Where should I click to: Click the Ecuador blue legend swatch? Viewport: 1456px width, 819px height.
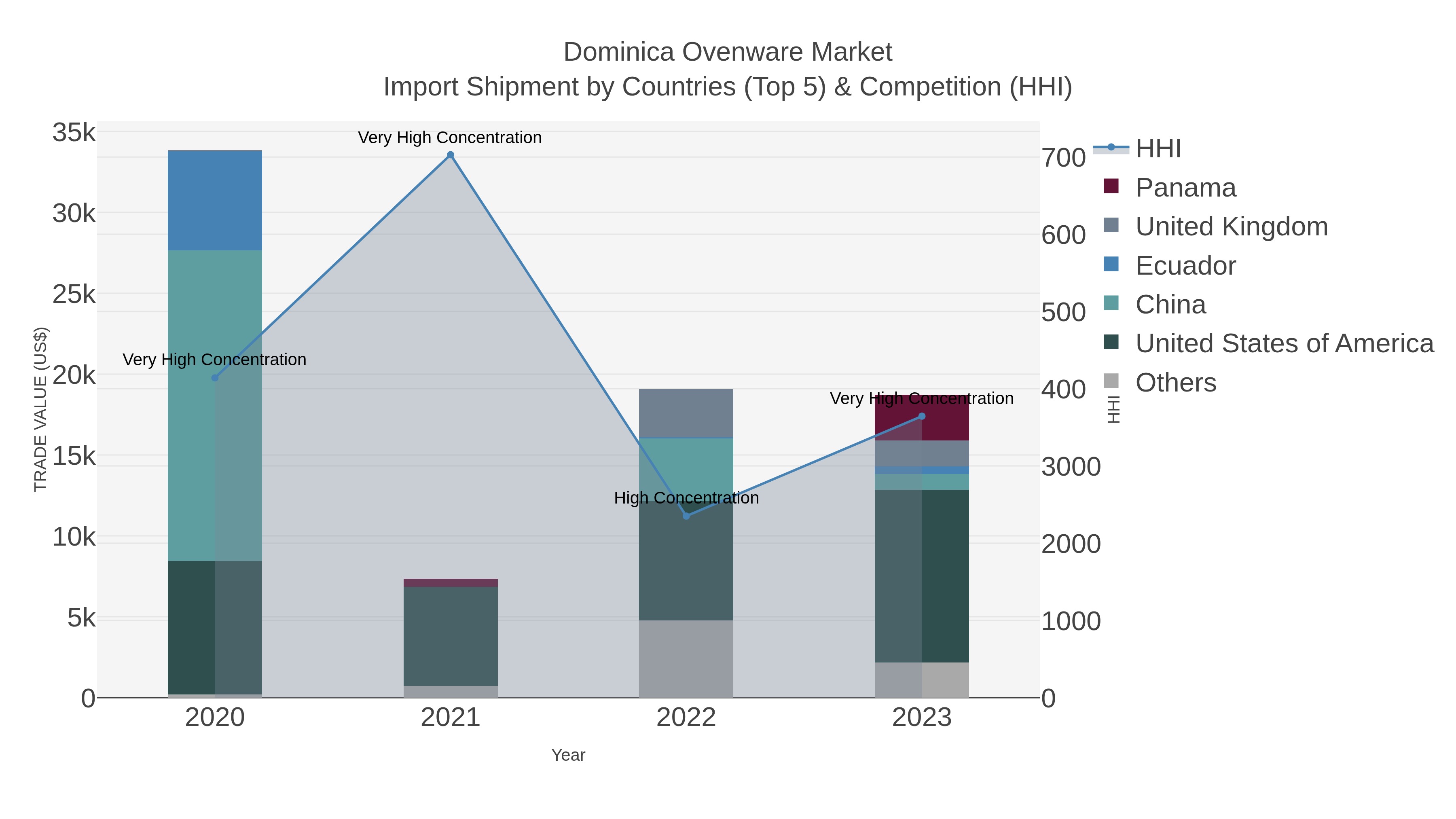(1111, 264)
